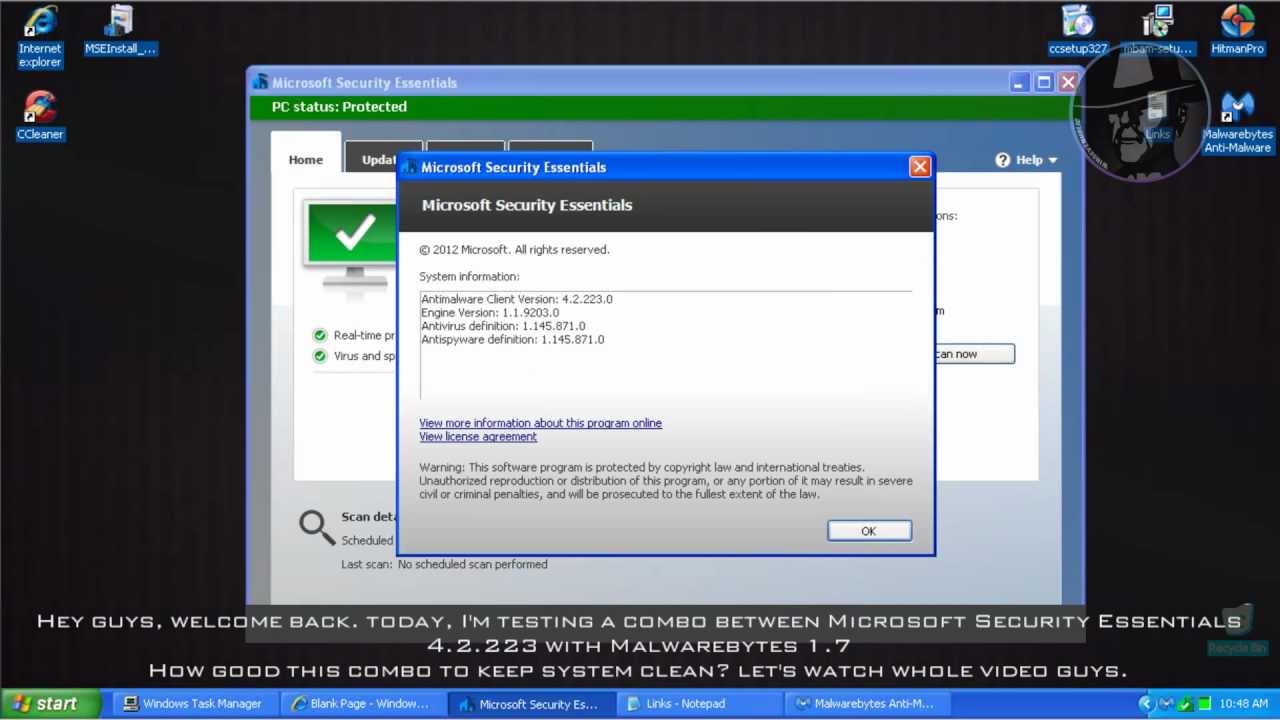Select the Malwarebytes Anti-Malware desktop icon
Image resolution: width=1280 pixels, height=720 pixels.
(x=1237, y=122)
